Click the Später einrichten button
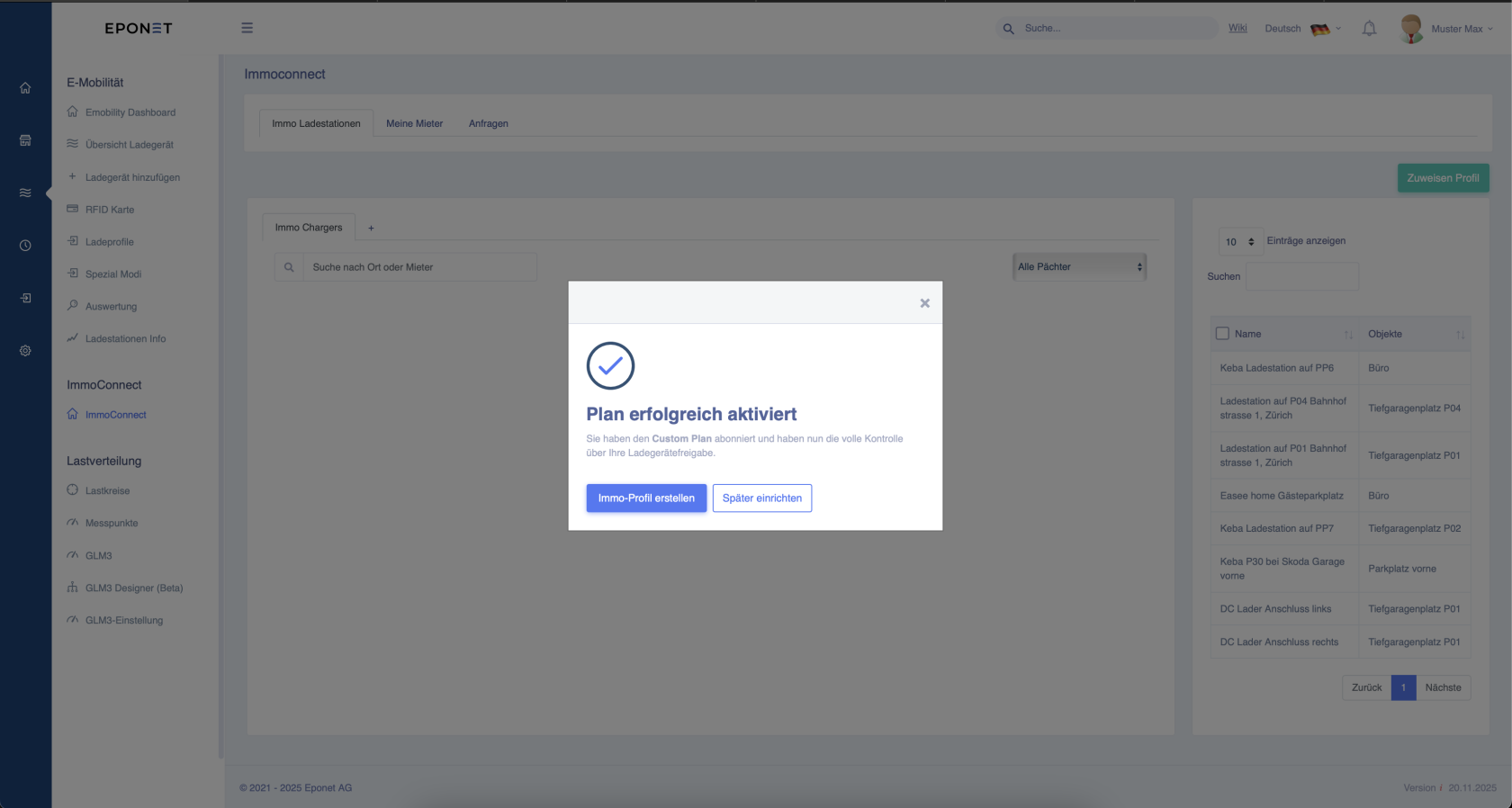This screenshot has height=808, width=1512. [x=761, y=498]
